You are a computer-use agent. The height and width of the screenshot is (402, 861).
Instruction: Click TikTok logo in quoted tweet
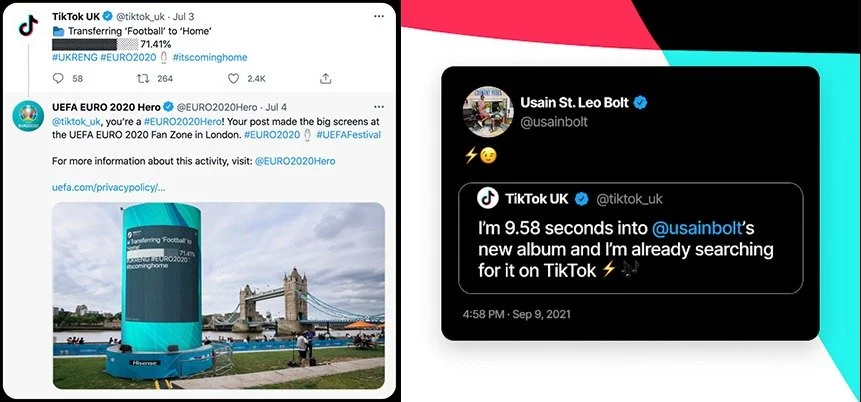pos(488,198)
